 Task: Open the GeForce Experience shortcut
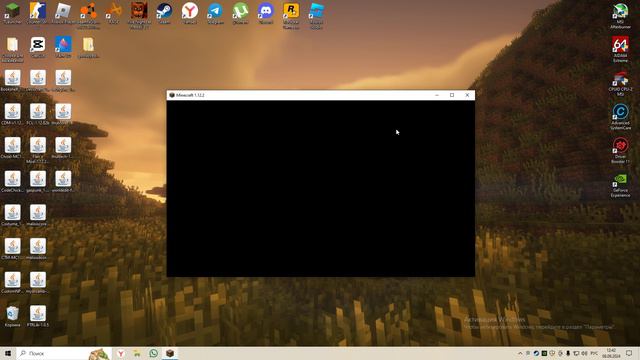coord(620,179)
